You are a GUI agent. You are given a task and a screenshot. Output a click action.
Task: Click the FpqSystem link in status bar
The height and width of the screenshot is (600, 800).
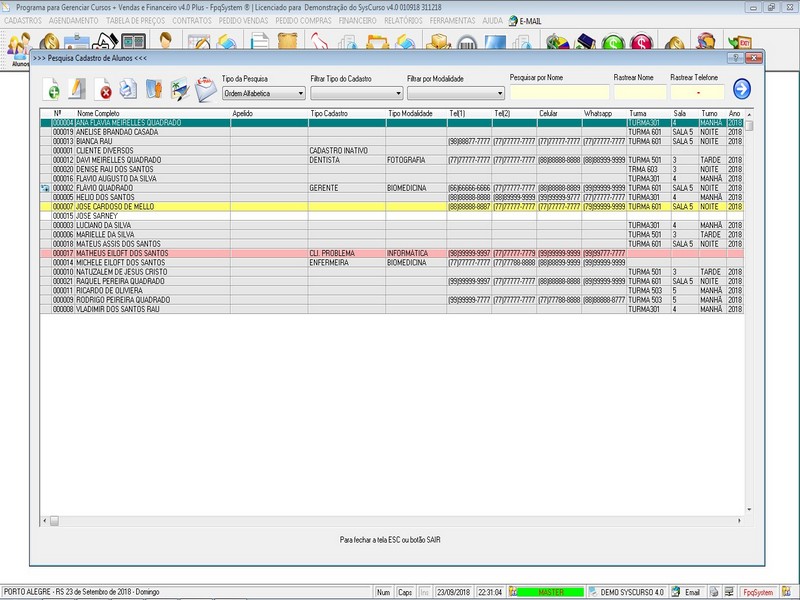pyautogui.click(x=758, y=592)
